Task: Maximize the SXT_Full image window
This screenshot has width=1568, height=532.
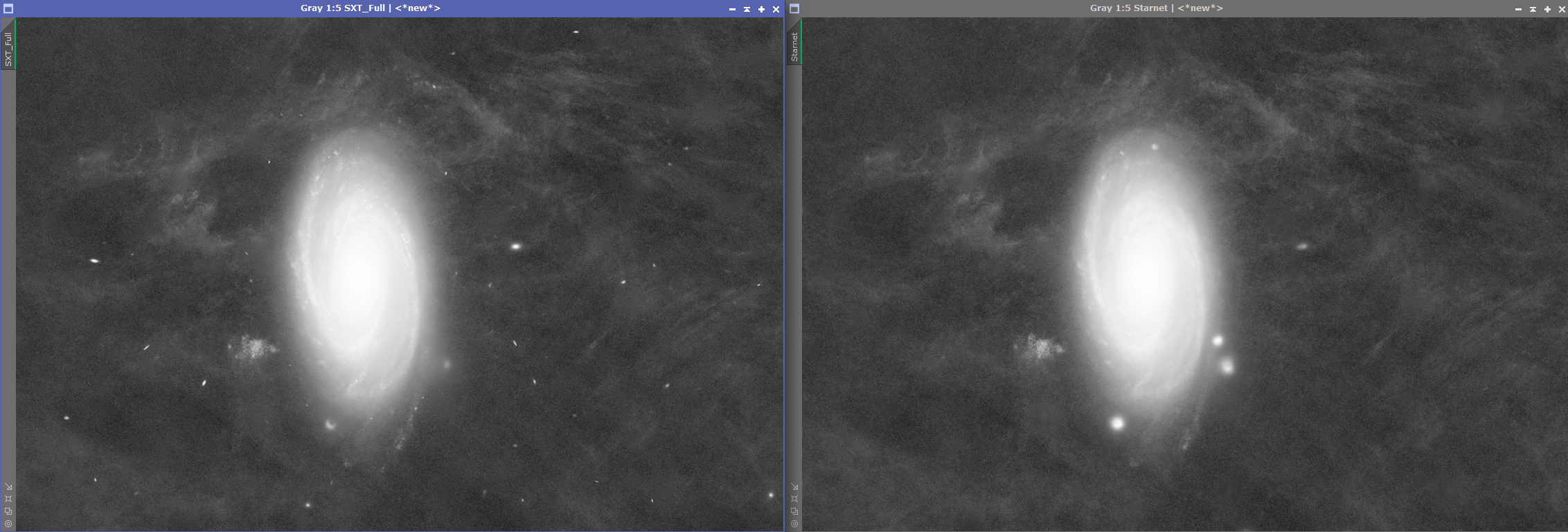Action: (761, 9)
